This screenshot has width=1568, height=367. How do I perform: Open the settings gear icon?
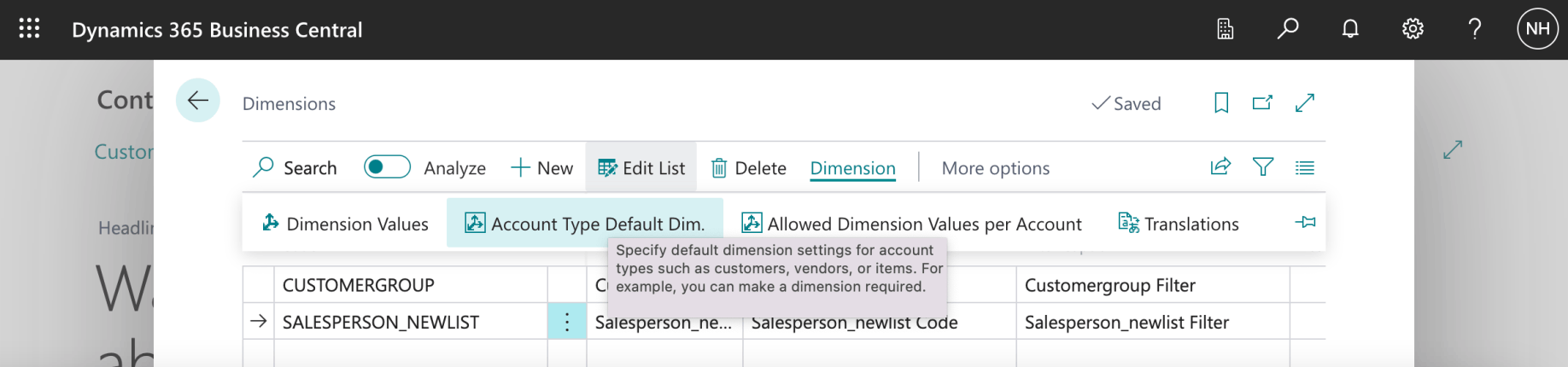pyautogui.click(x=1413, y=29)
